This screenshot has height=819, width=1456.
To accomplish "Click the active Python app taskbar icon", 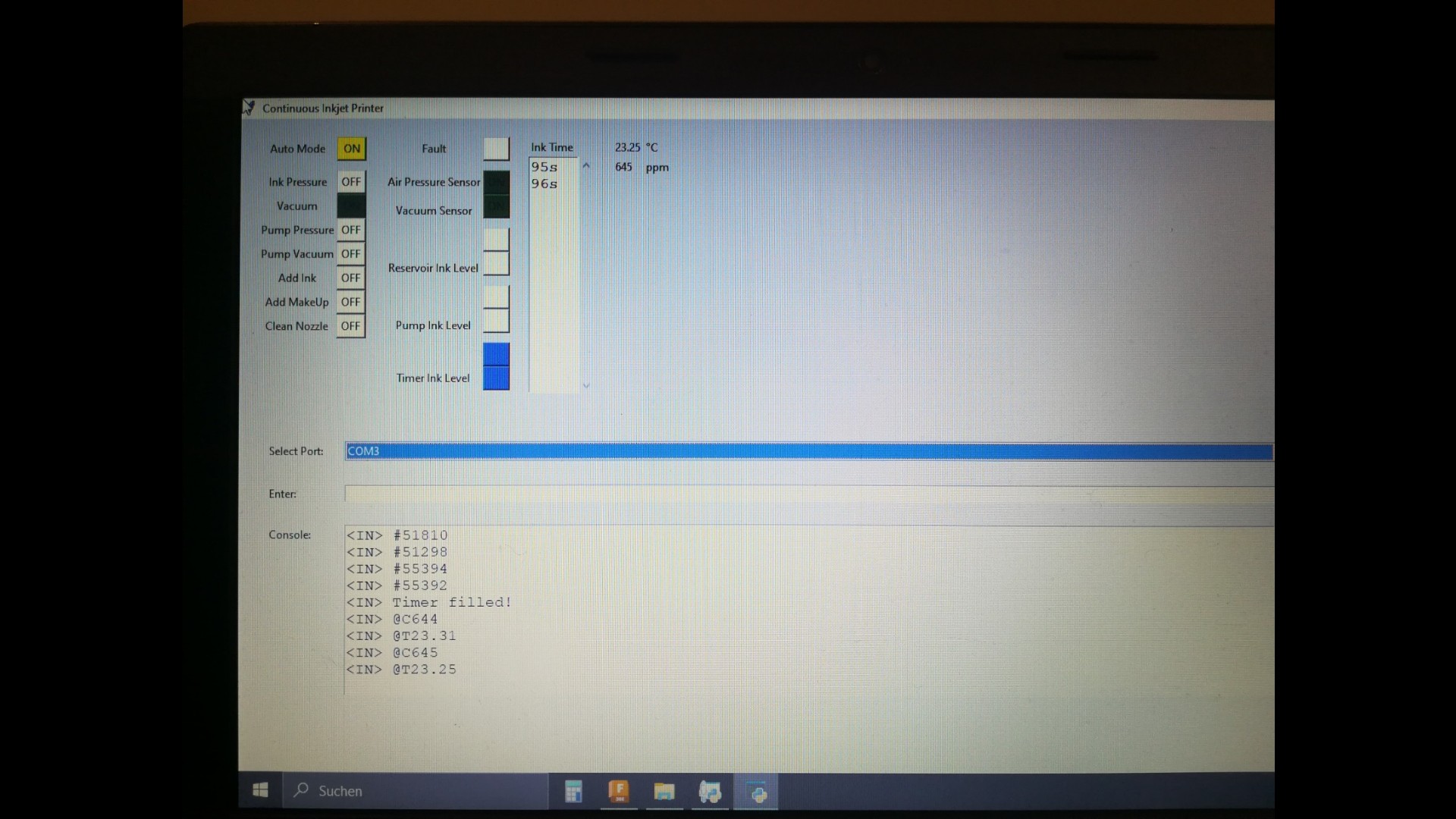I will click(756, 792).
